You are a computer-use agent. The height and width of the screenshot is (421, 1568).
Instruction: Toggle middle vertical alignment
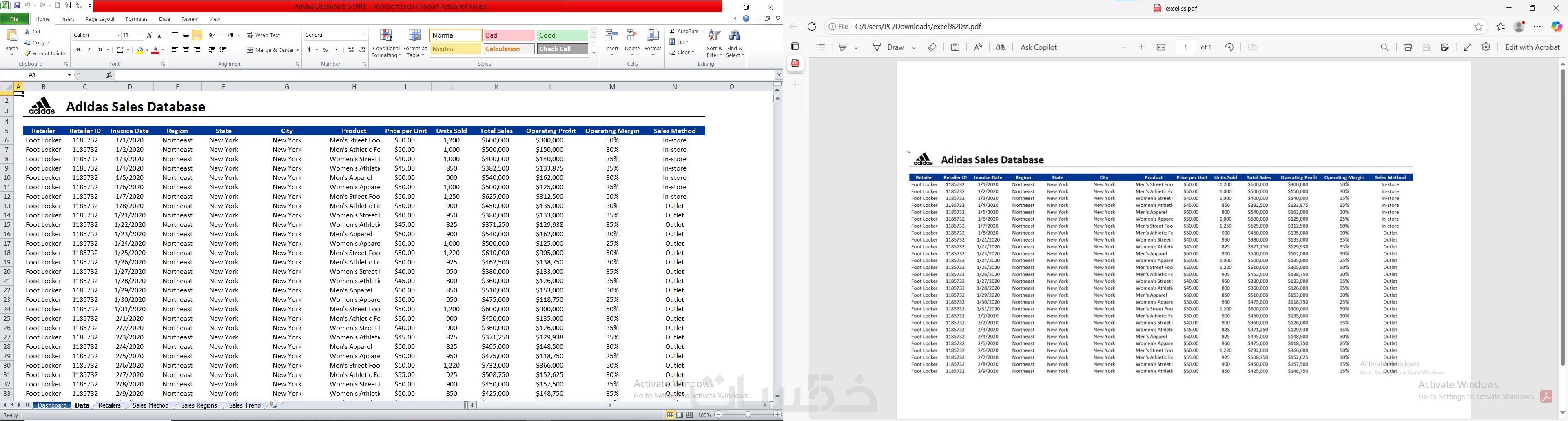186,35
